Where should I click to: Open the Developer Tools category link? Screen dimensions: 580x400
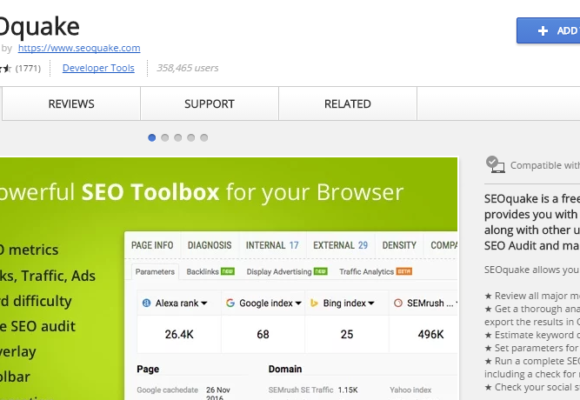(x=98, y=68)
